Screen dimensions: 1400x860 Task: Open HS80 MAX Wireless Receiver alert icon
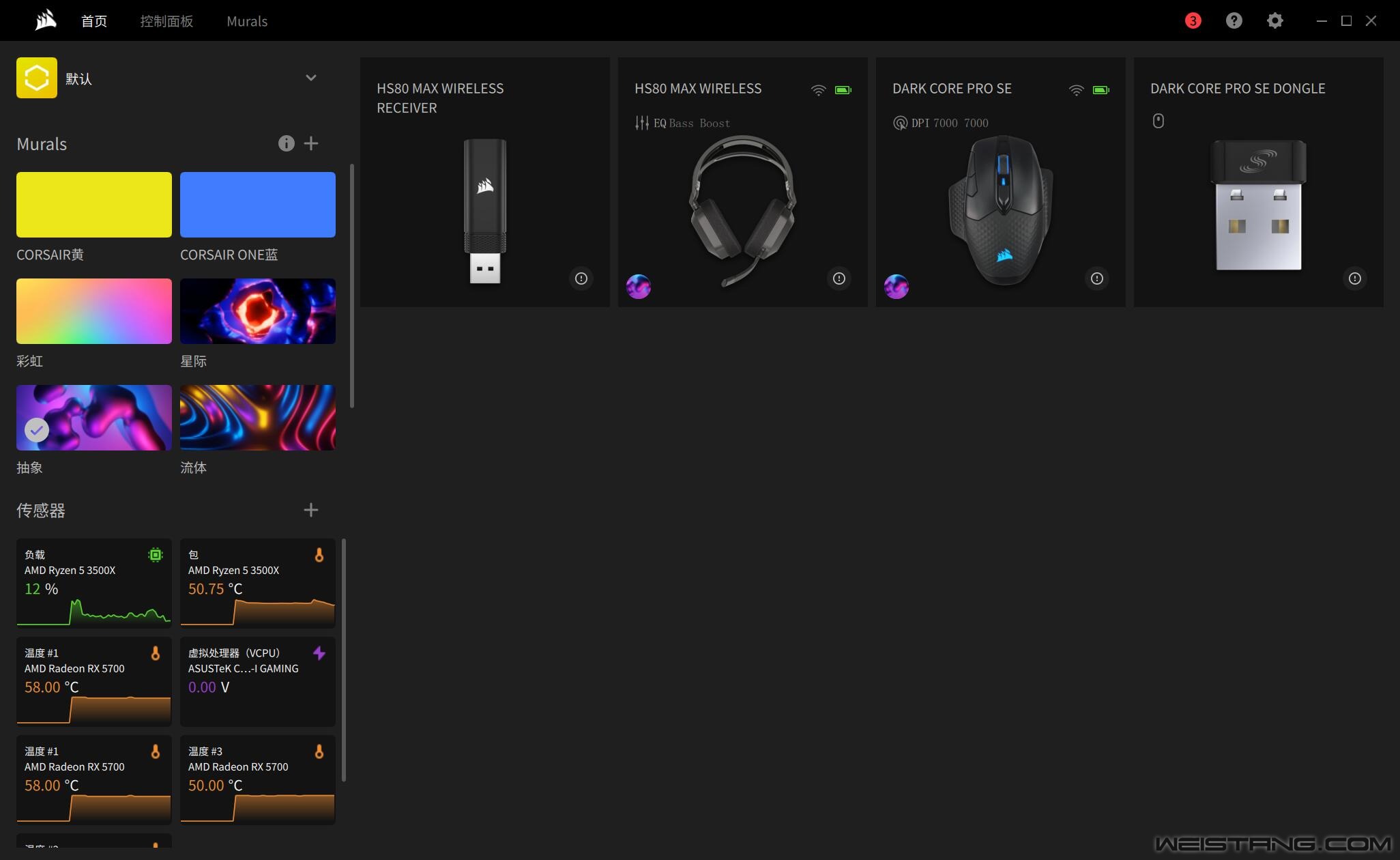point(581,278)
